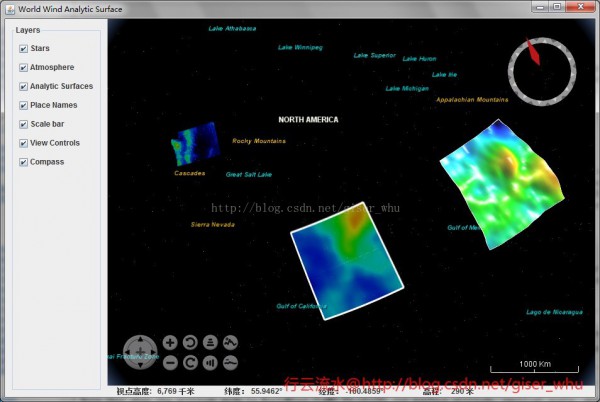This screenshot has height=402, width=600.
Task: Hide the View Controls layer
Action: pos(23,143)
